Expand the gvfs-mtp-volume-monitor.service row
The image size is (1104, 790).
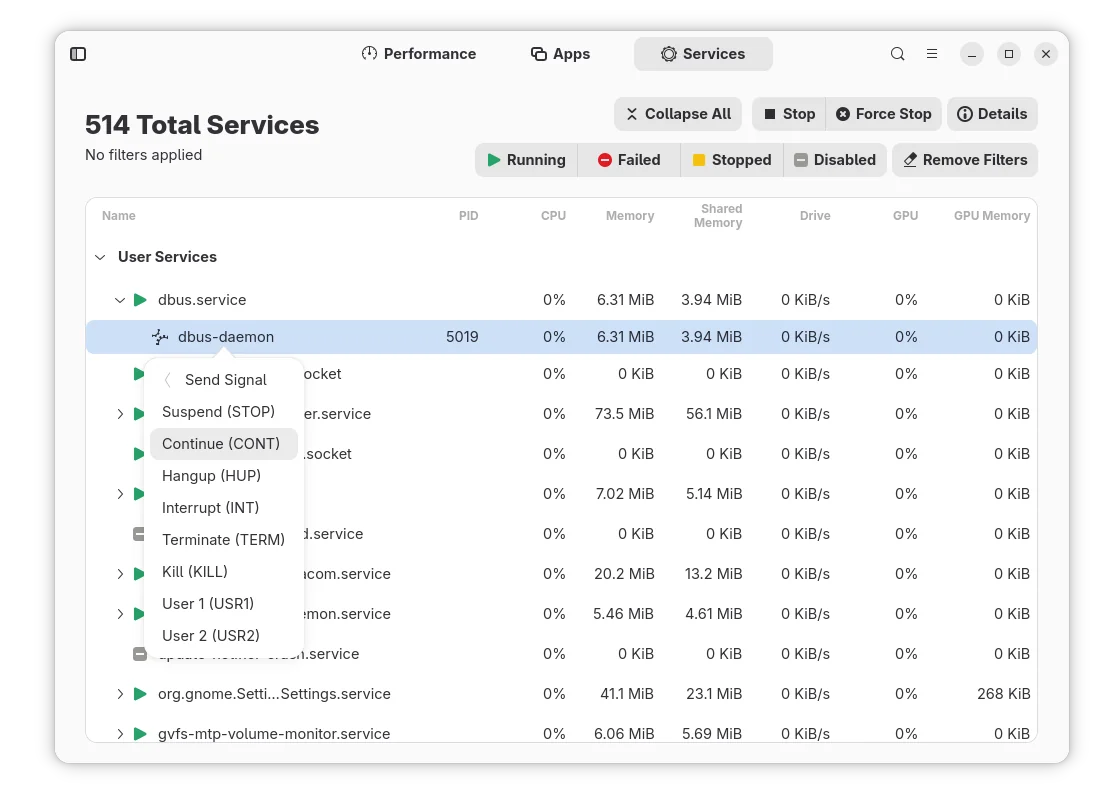(x=120, y=734)
